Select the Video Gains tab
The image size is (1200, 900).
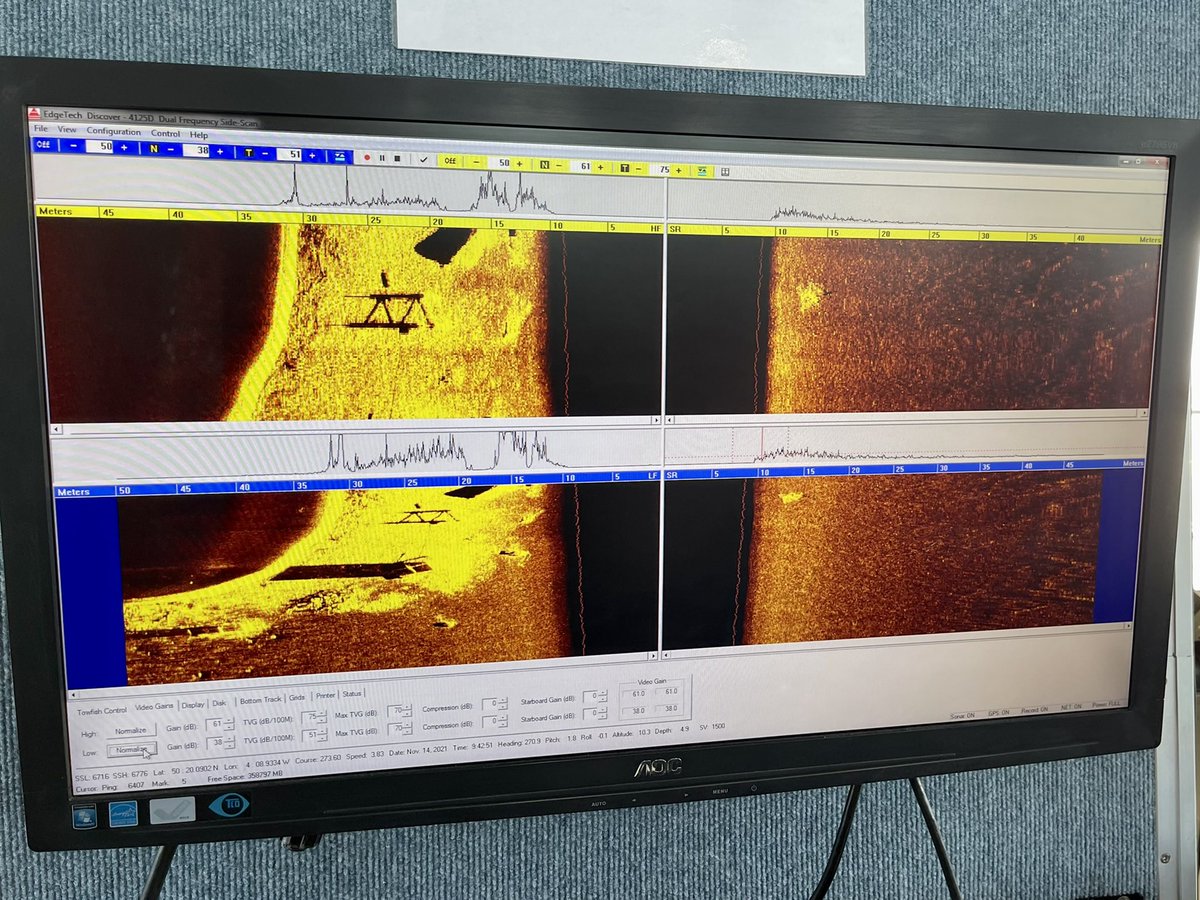(x=154, y=707)
